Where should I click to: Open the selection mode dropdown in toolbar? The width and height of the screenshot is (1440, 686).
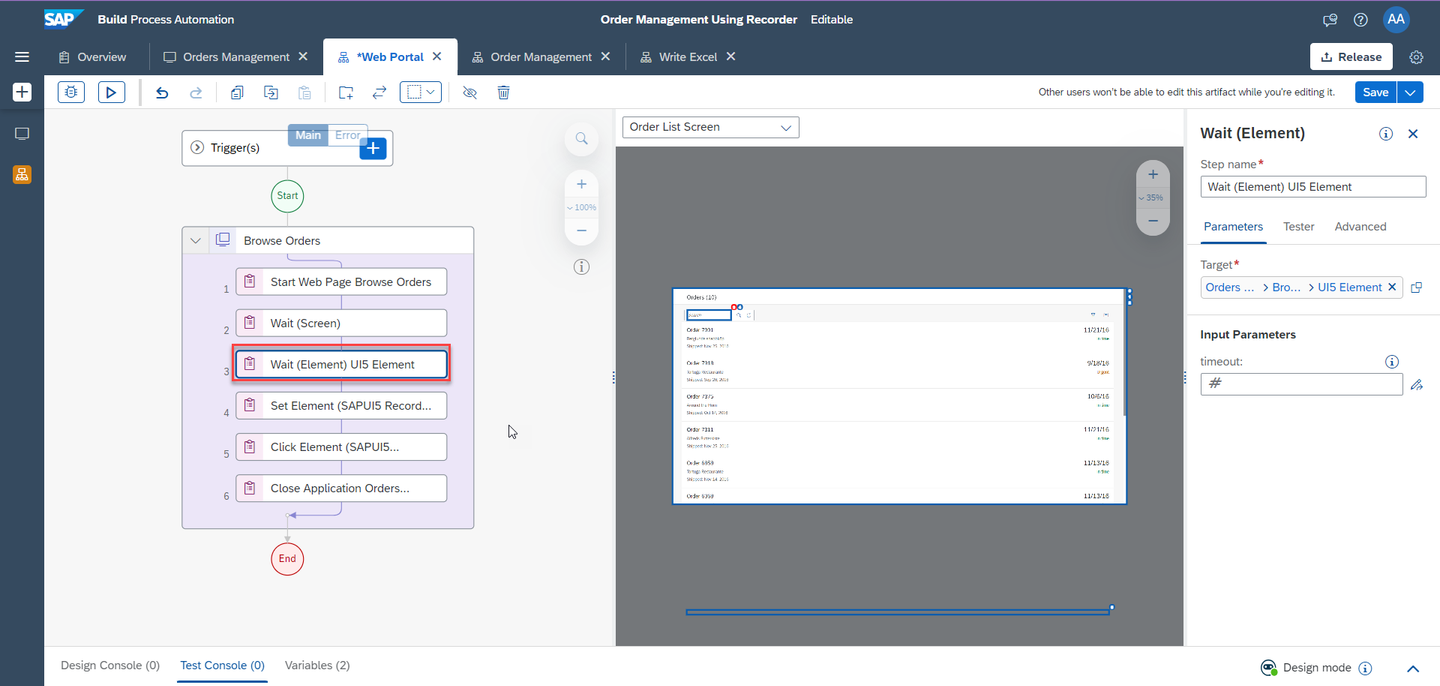coord(420,92)
